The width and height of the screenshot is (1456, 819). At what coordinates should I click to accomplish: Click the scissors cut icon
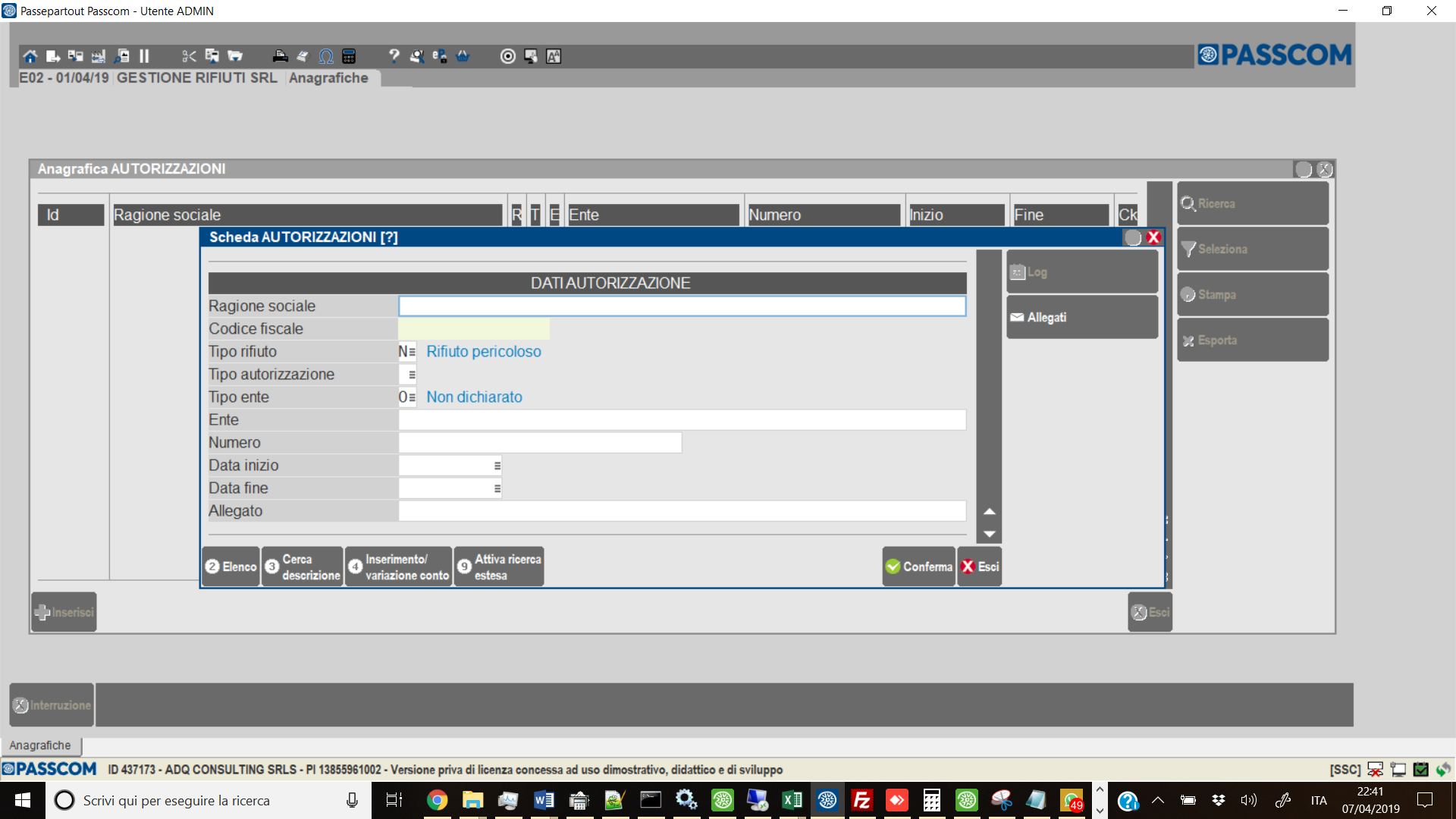189,56
